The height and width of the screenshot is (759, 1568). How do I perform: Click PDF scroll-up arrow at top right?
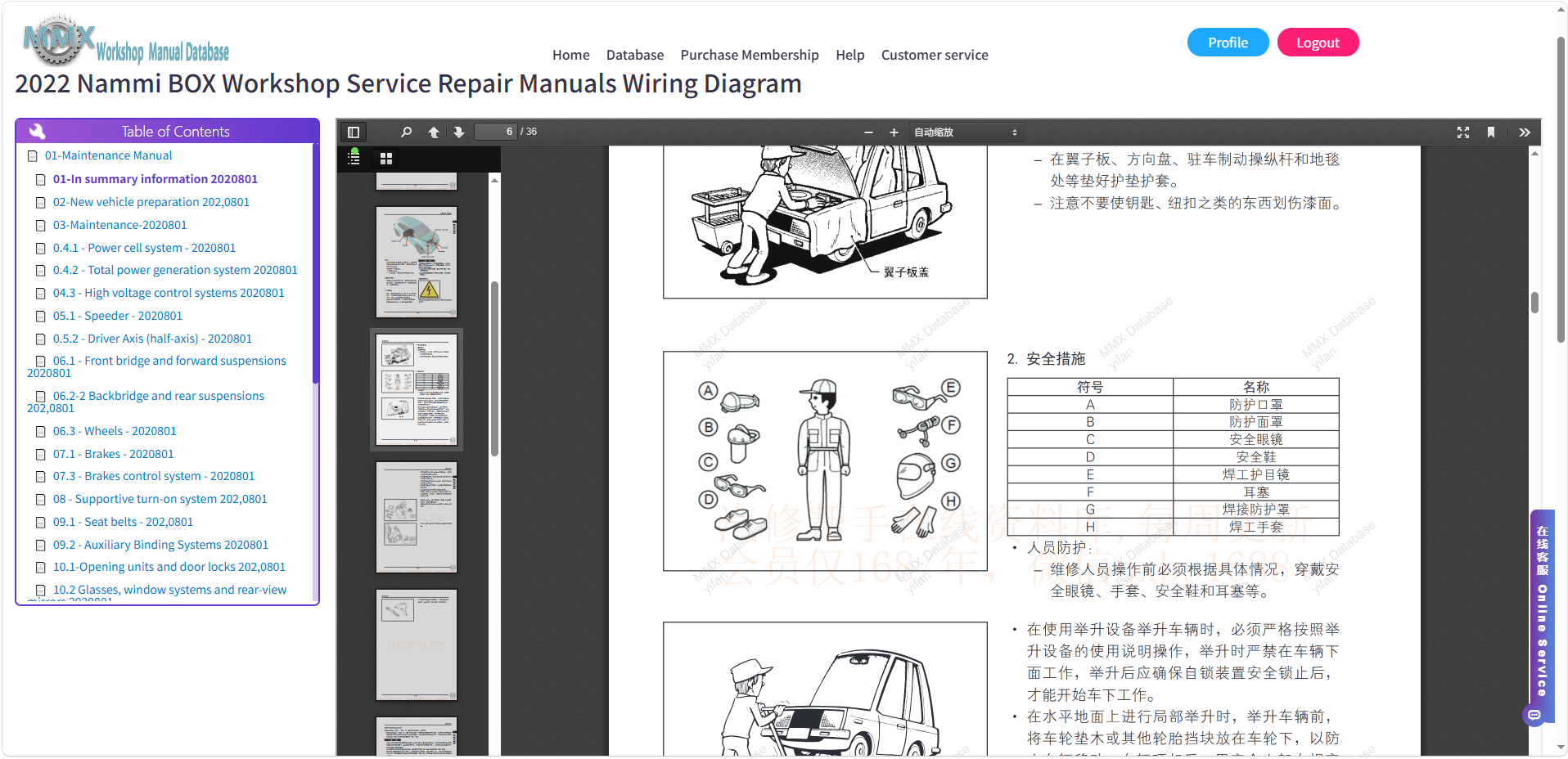point(1535,153)
